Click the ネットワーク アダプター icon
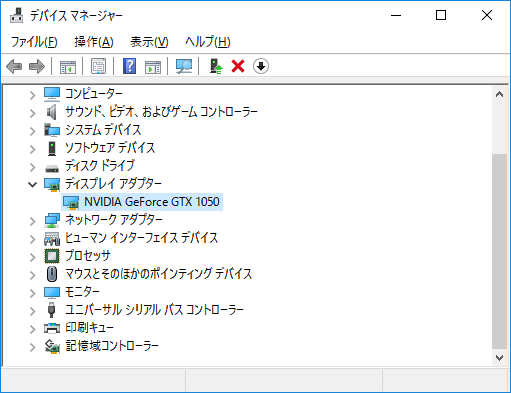The image size is (511, 393). point(52,220)
